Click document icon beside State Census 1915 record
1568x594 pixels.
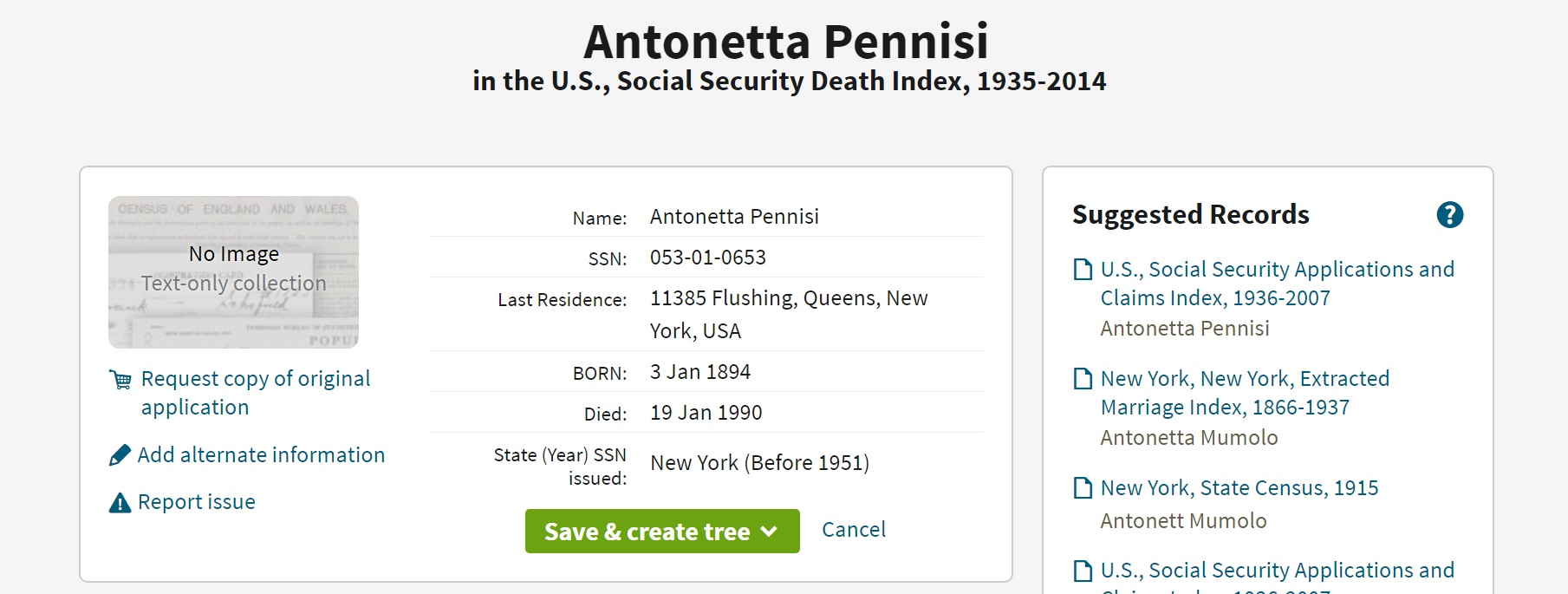point(1083,488)
